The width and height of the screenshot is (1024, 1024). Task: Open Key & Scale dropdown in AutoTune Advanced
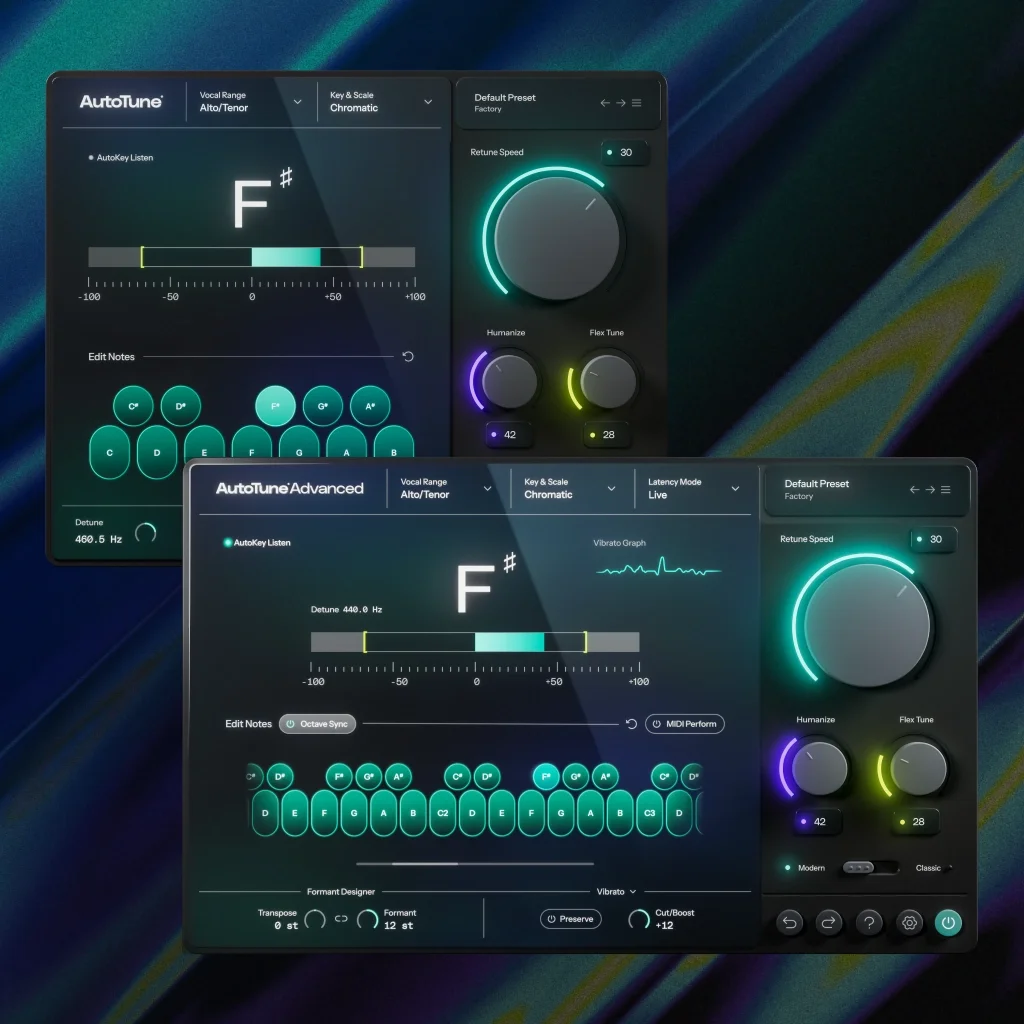pyautogui.click(x=569, y=488)
